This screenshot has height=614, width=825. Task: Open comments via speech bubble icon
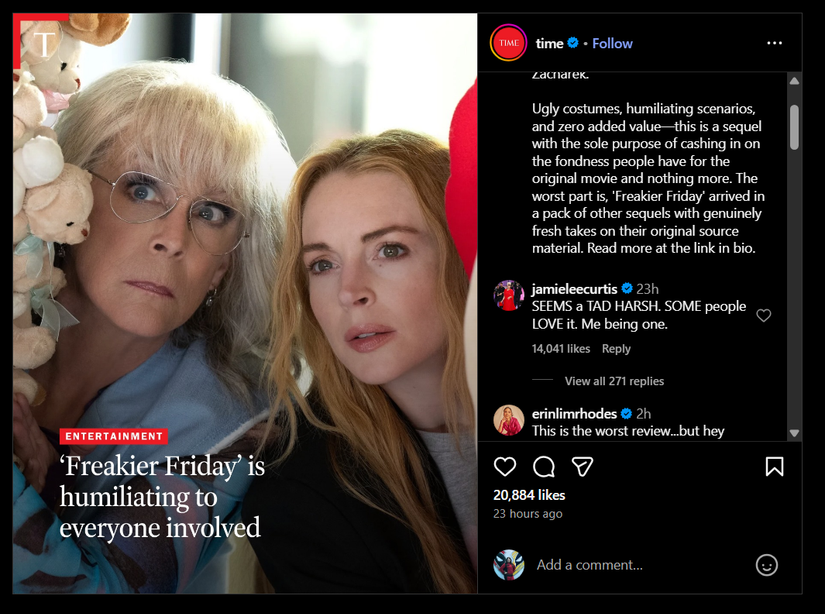pyautogui.click(x=544, y=467)
